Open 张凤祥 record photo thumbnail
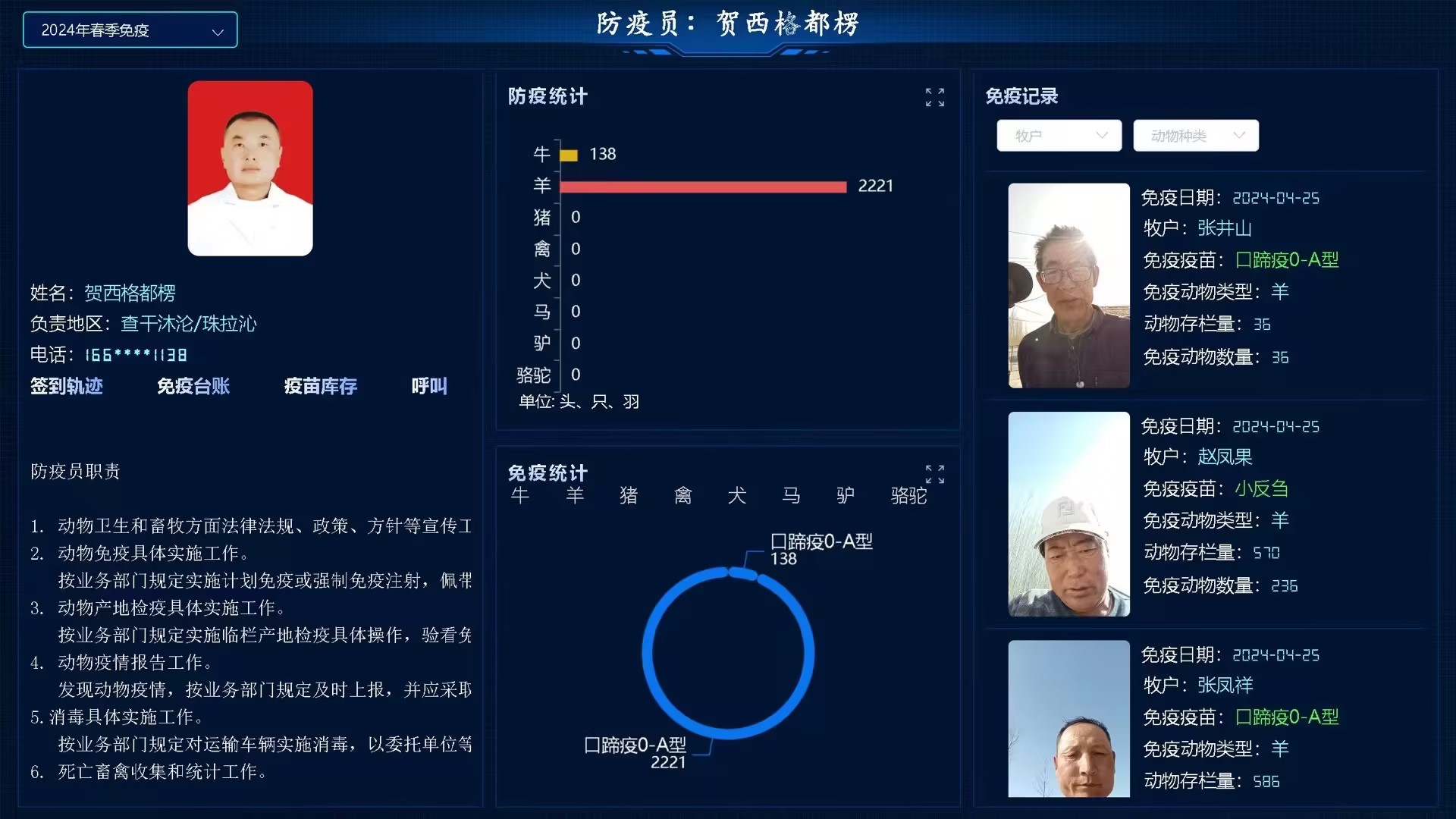This screenshot has width=1456, height=819. click(x=1068, y=718)
